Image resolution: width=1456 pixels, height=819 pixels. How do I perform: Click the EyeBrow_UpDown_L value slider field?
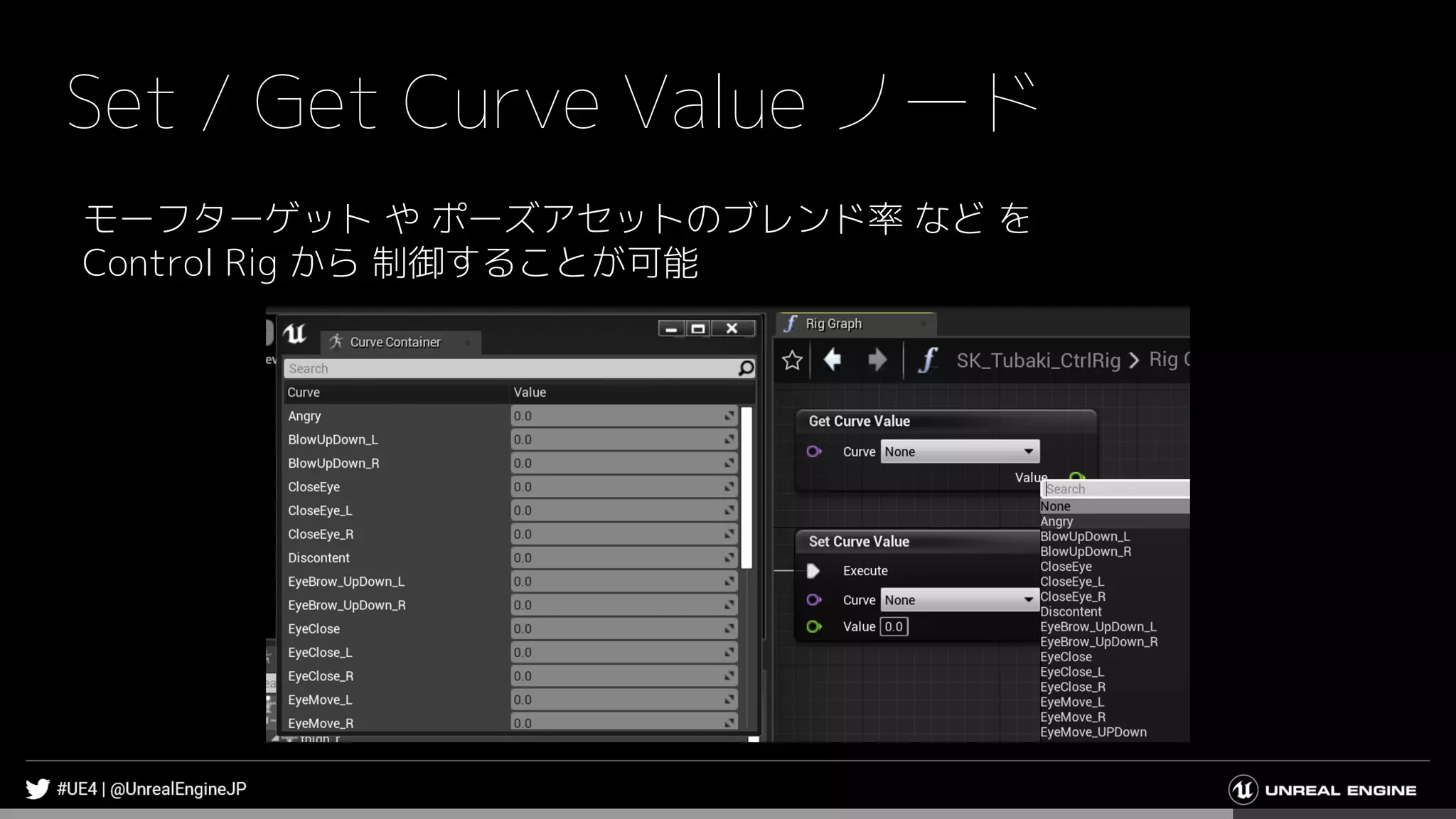click(x=623, y=582)
